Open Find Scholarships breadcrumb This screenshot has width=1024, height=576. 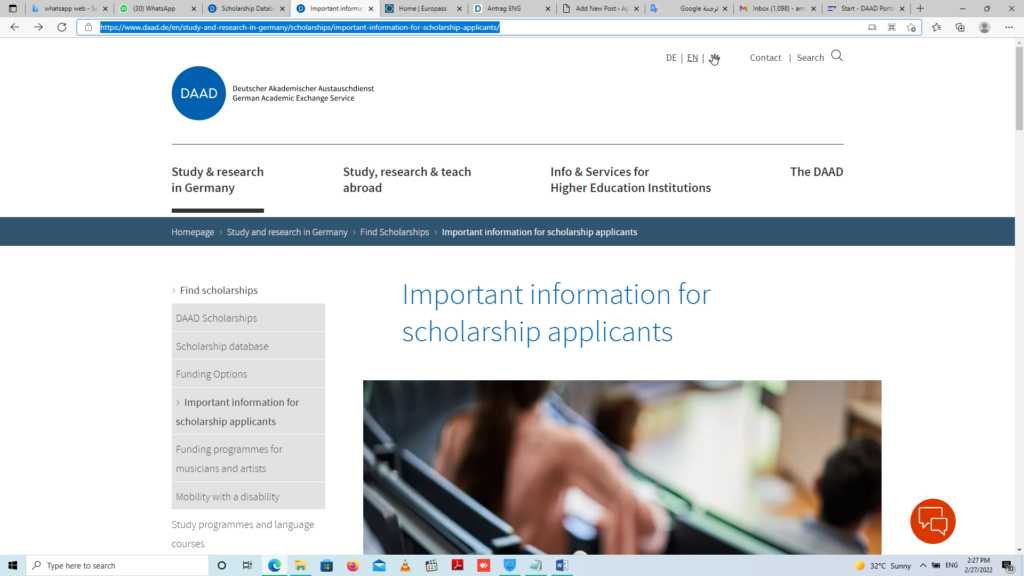394,232
